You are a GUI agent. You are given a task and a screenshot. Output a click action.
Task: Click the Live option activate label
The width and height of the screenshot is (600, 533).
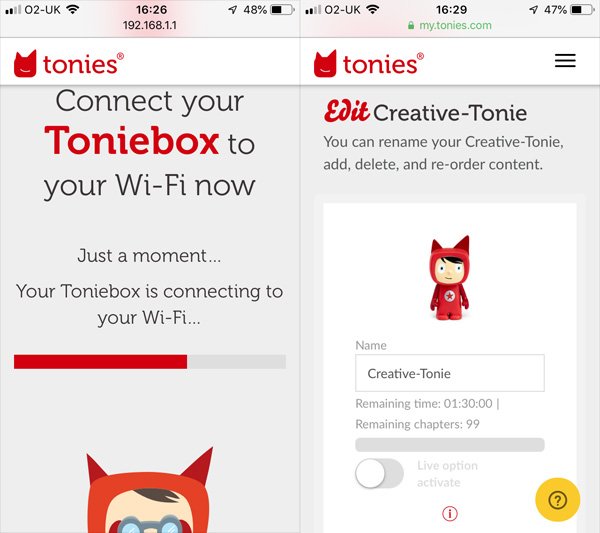(447, 474)
